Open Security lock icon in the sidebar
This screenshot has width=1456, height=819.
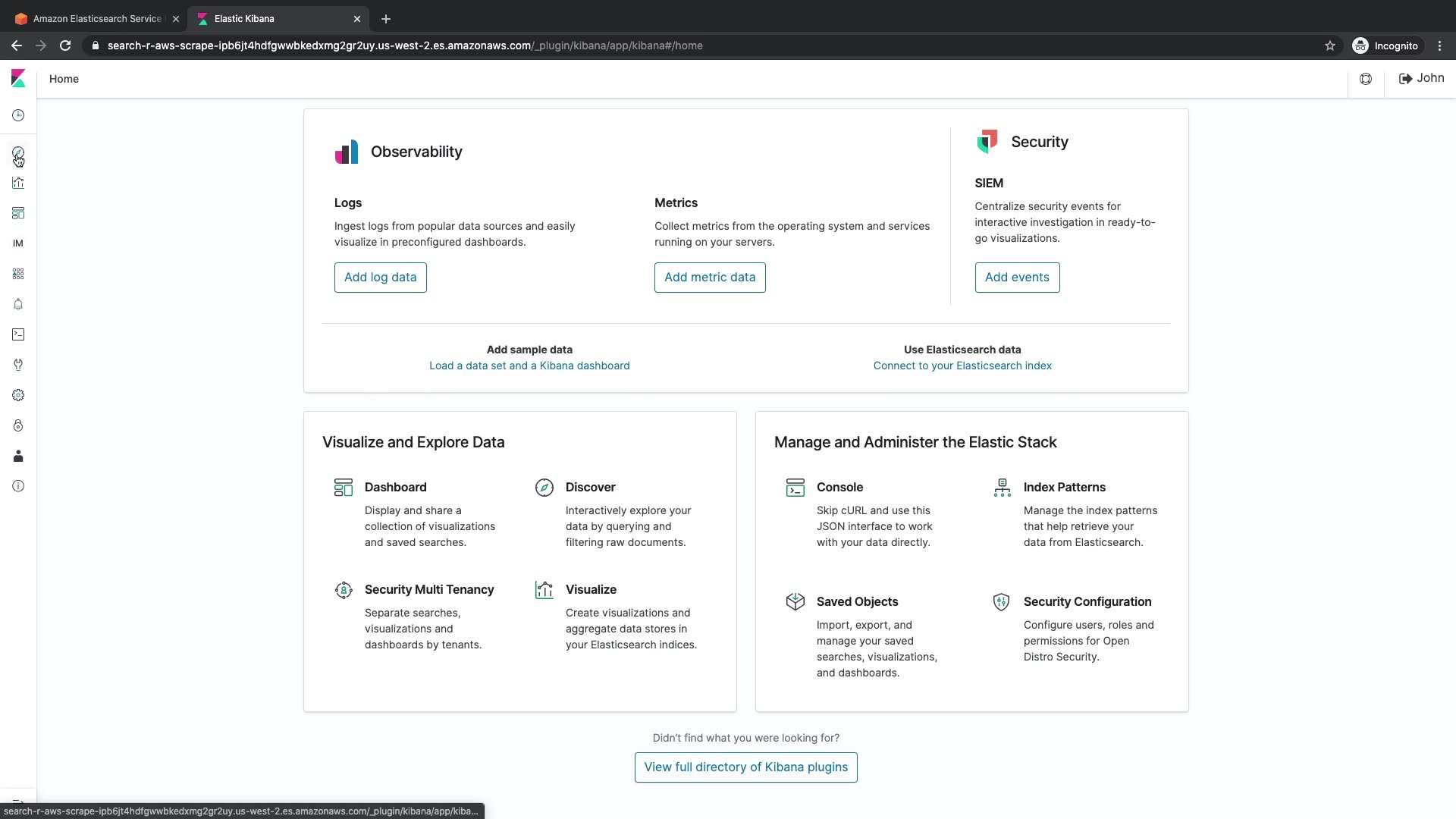(x=18, y=425)
